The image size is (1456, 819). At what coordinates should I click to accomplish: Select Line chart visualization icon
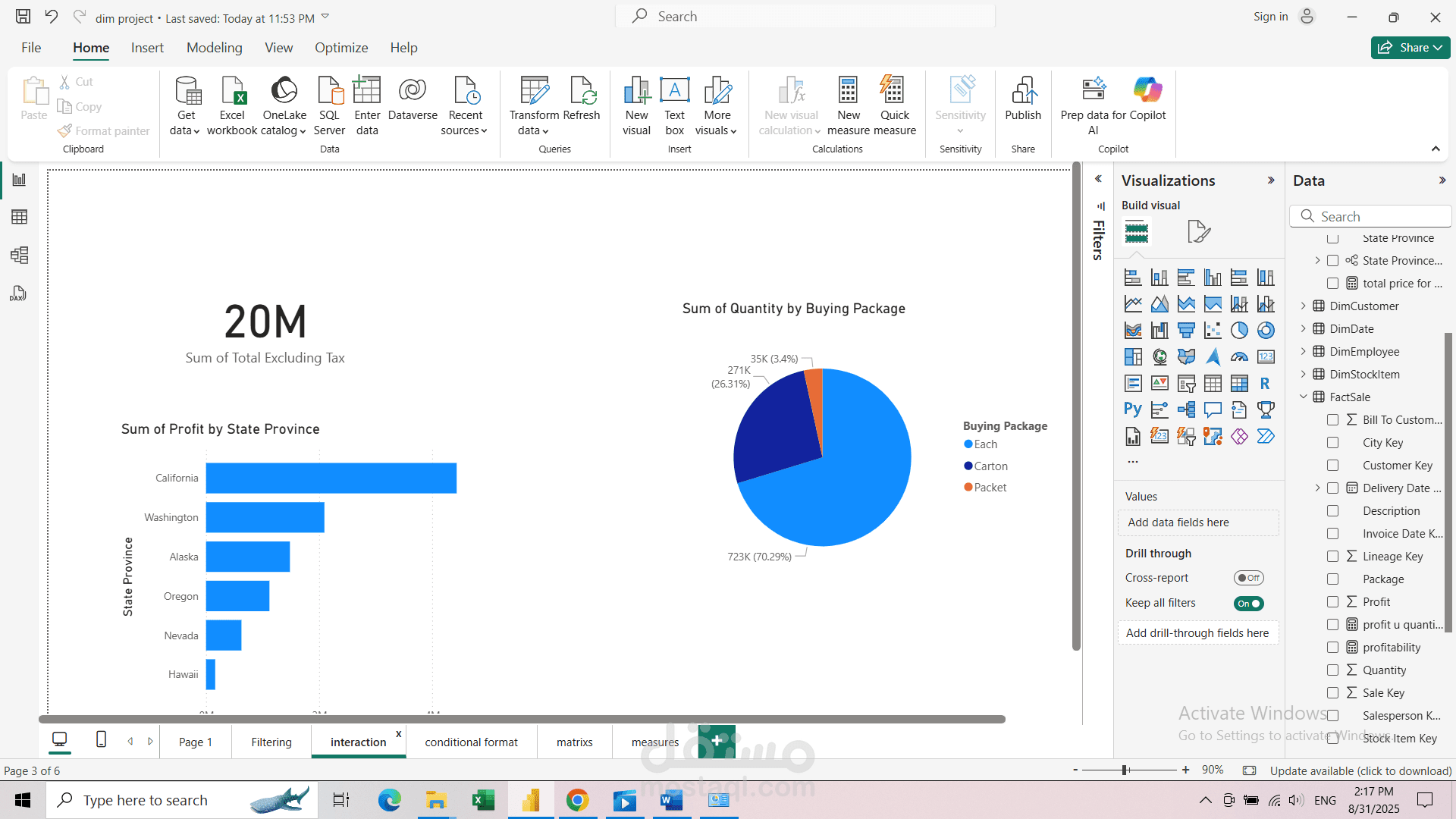point(1133,304)
